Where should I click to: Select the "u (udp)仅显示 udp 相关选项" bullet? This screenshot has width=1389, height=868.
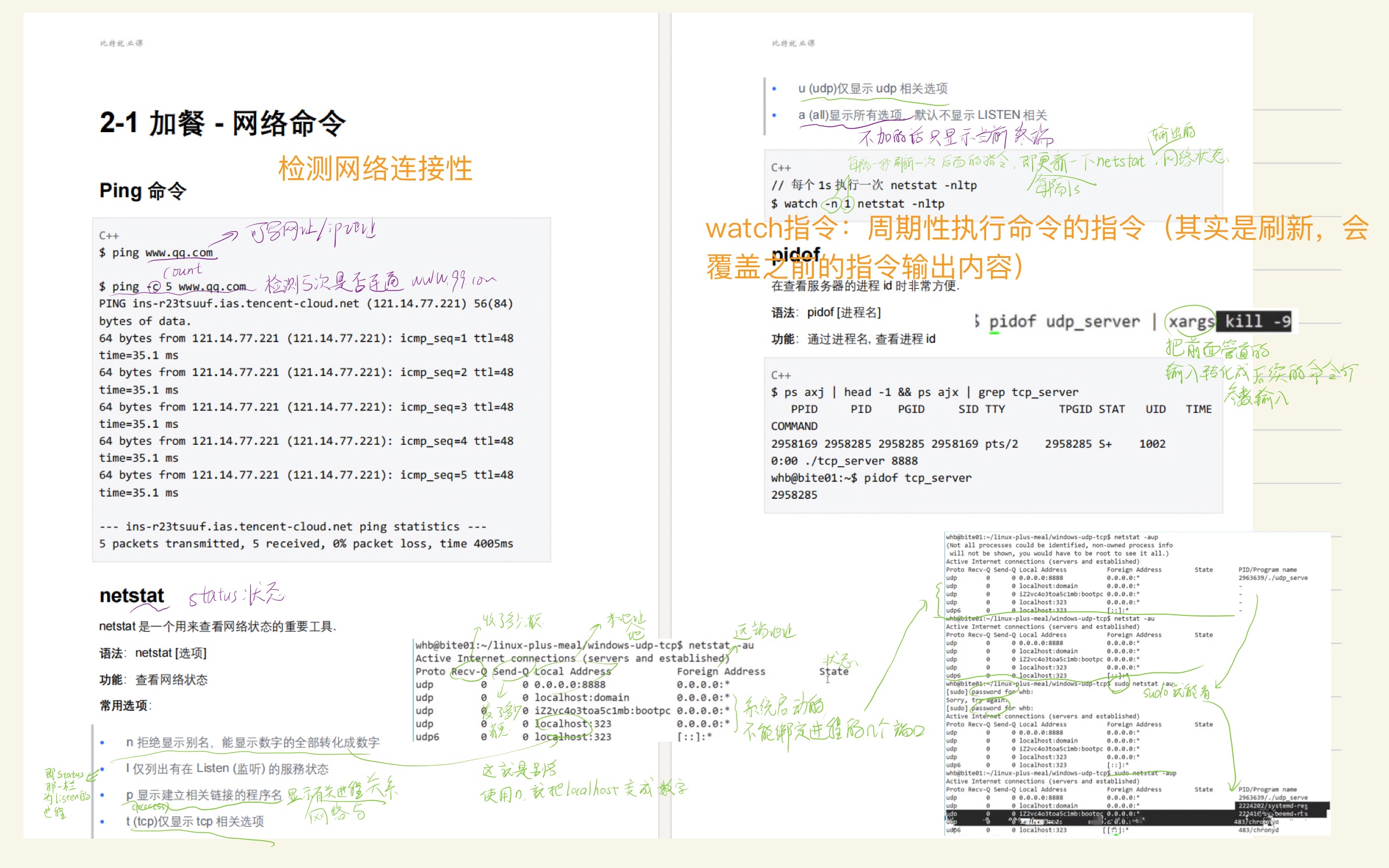(x=872, y=88)
